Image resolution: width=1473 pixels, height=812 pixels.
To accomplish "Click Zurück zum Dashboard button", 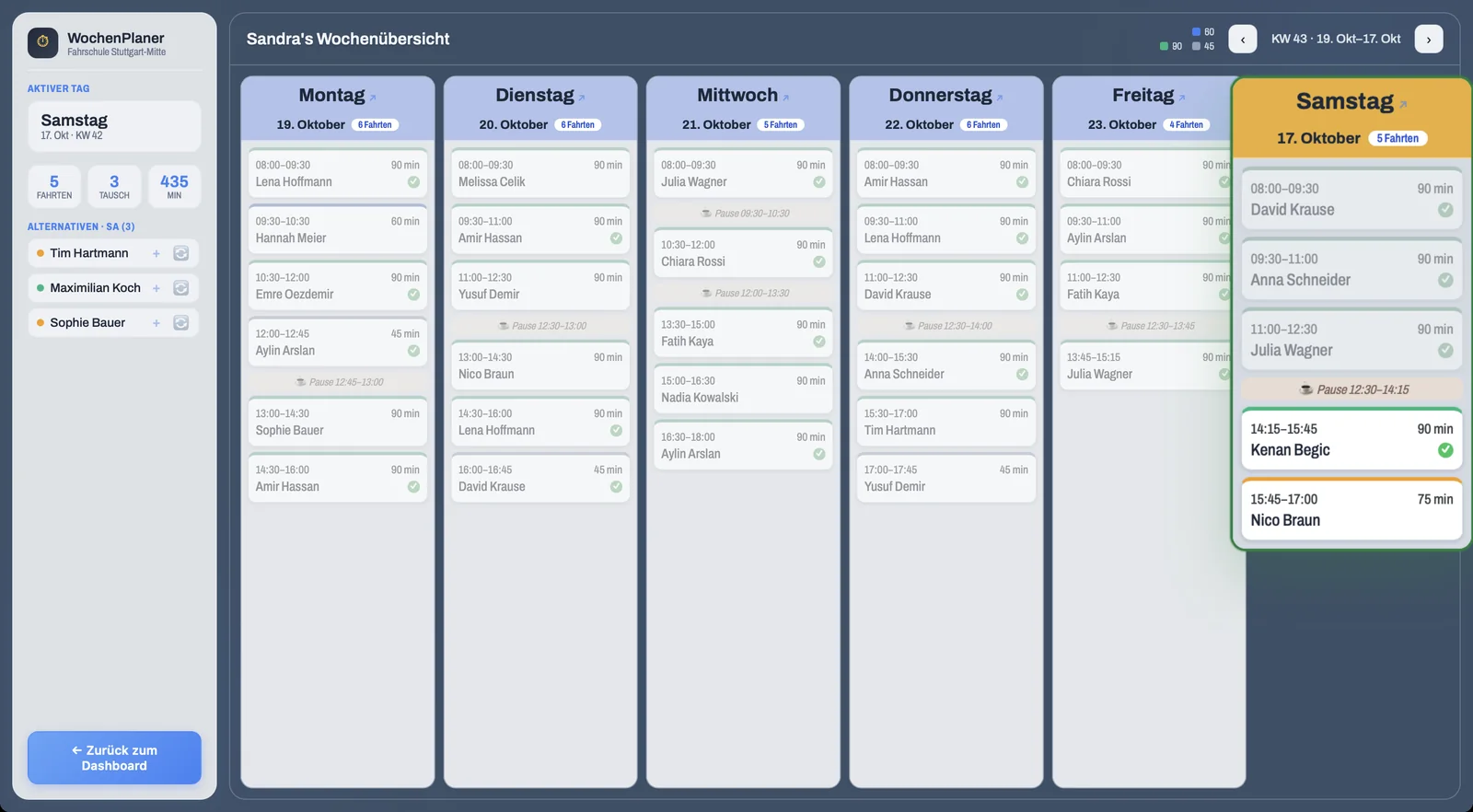I will pos(114,758).
